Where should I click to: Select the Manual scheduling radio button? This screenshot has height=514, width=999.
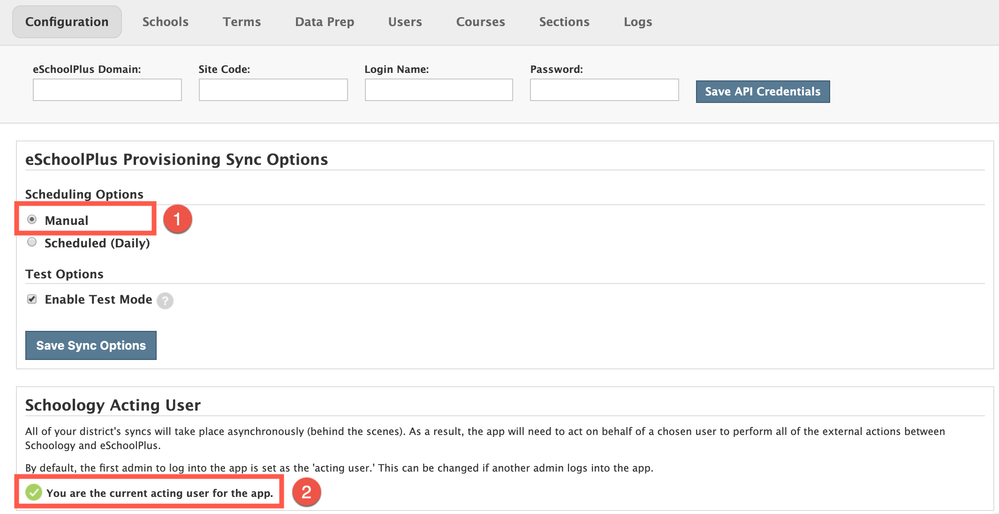coord(32,220)
